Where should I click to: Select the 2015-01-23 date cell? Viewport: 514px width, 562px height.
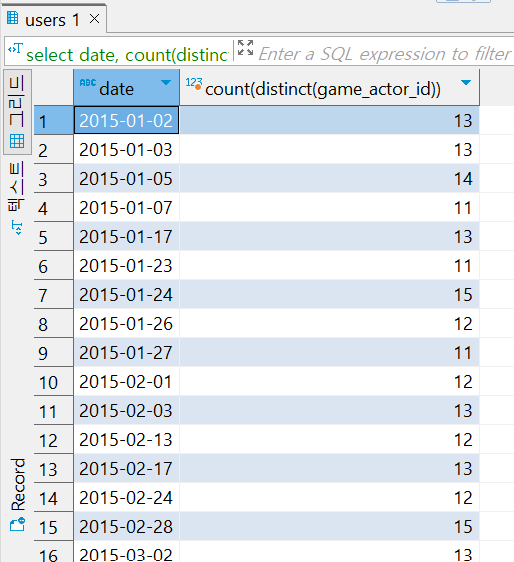[x=127, y=265]
